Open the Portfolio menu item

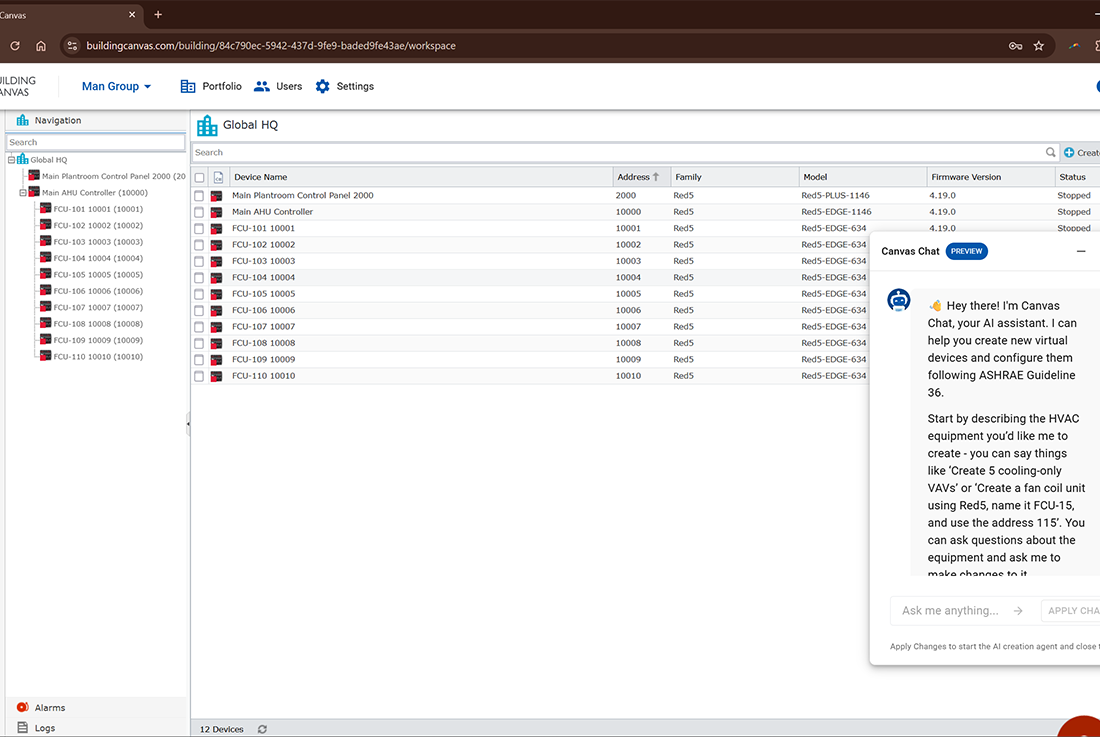[x=211, y=87]
